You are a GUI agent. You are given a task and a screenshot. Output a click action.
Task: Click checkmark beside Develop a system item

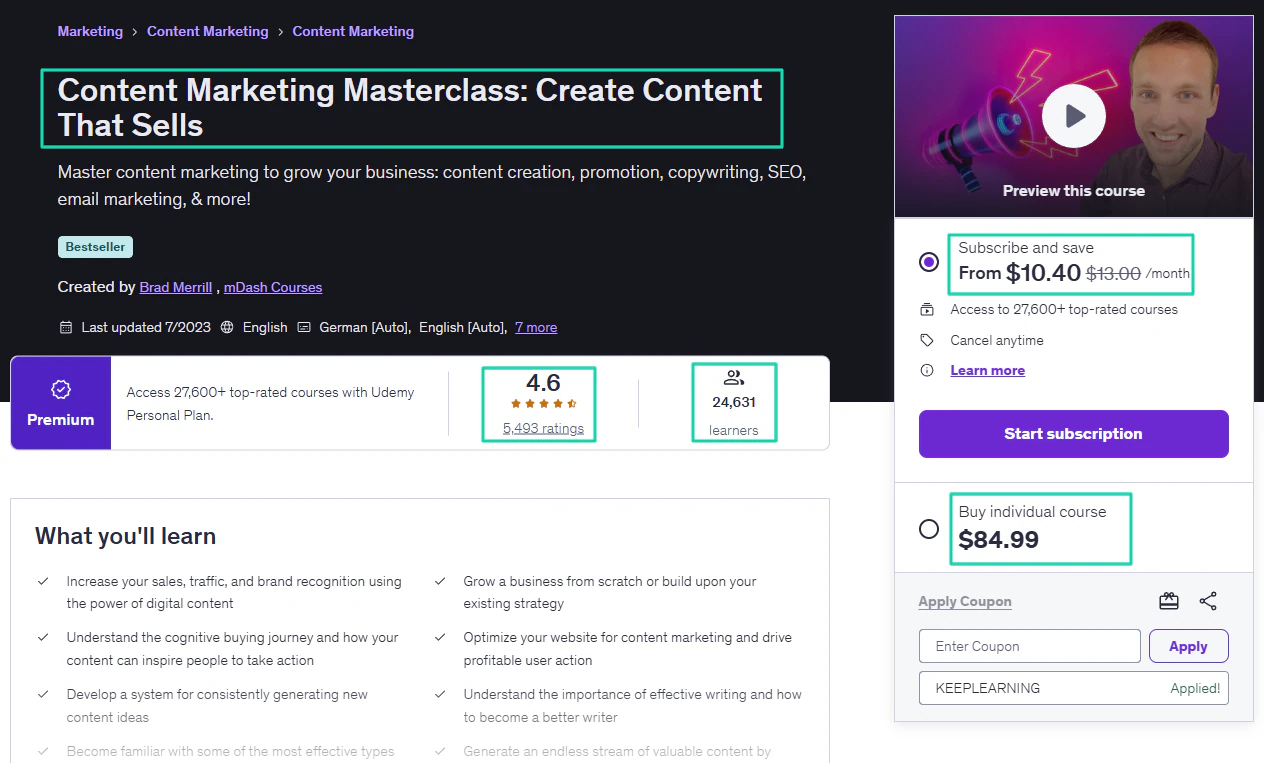tap(43, 694)
